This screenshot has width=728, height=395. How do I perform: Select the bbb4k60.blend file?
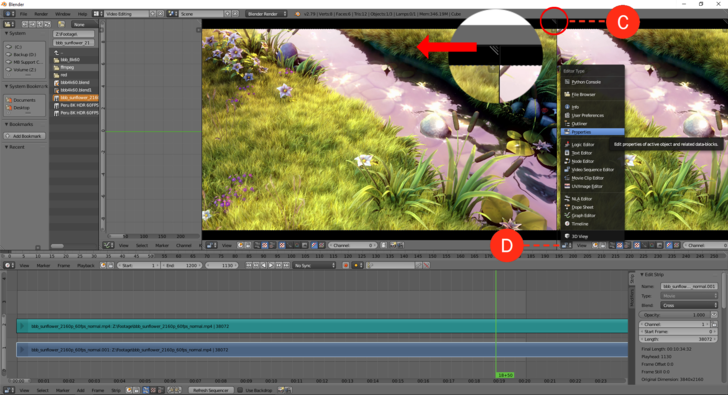pos(74,82)
